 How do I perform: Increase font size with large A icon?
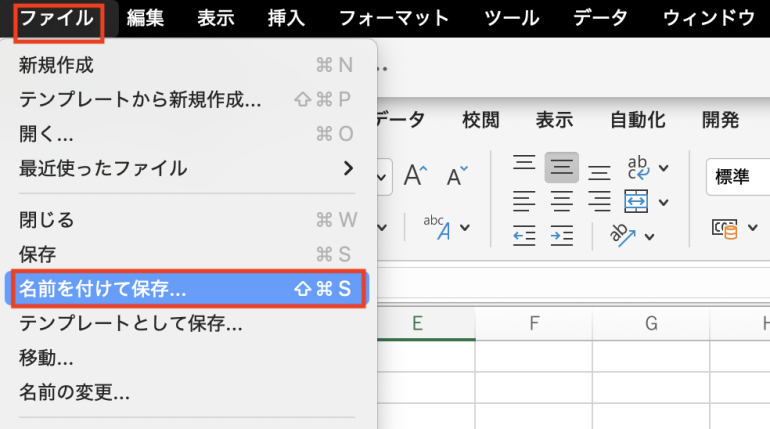click(415, 175)
